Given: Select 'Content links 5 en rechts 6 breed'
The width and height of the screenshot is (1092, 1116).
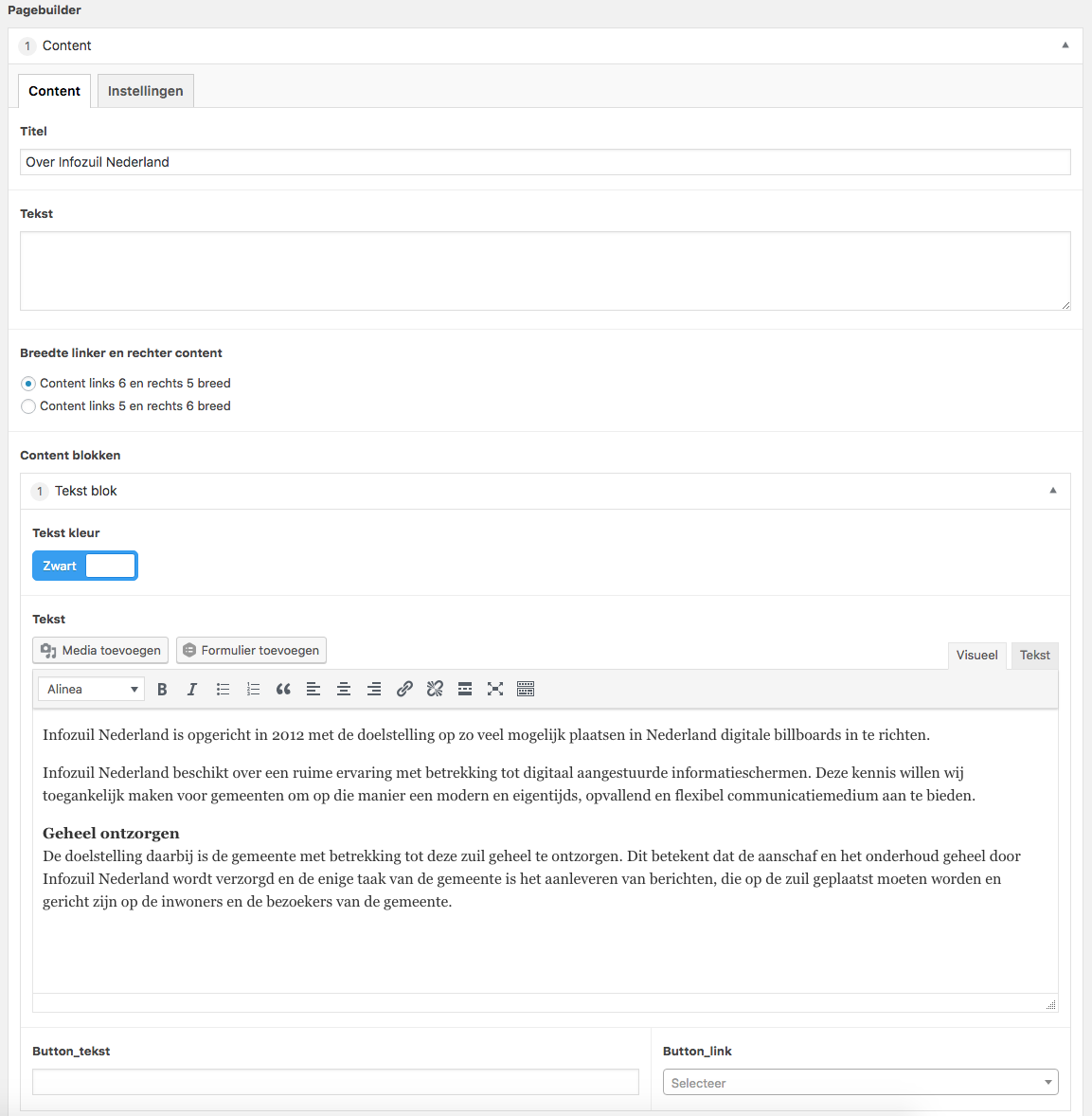Looking at the screenshot, I should pyautogui.click(x=28, y=406).
